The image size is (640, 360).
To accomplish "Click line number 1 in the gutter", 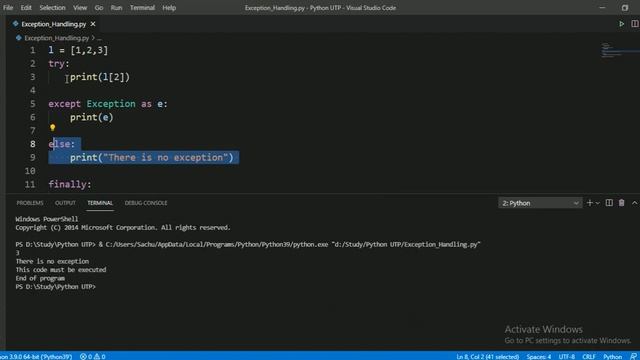I will pos(32,50).
